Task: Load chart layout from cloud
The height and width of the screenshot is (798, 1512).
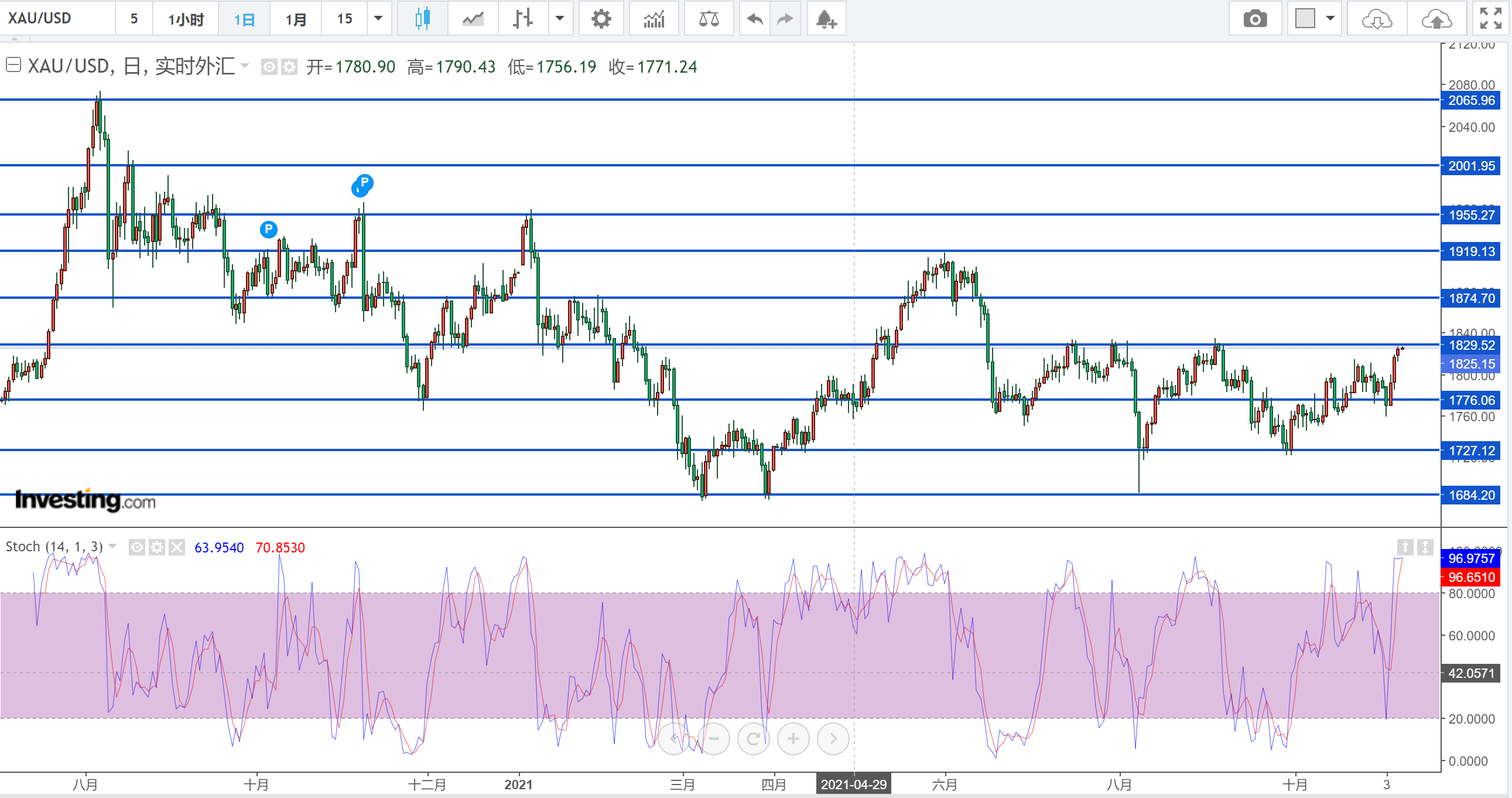Action: click(1376, 19)
